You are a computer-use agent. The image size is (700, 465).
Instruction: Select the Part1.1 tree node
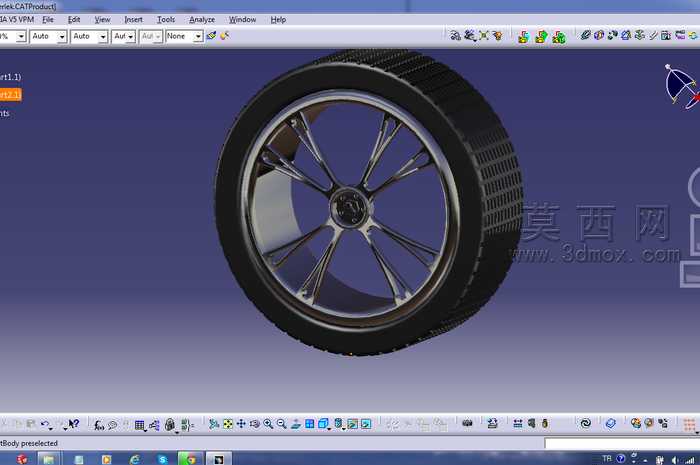10,77
